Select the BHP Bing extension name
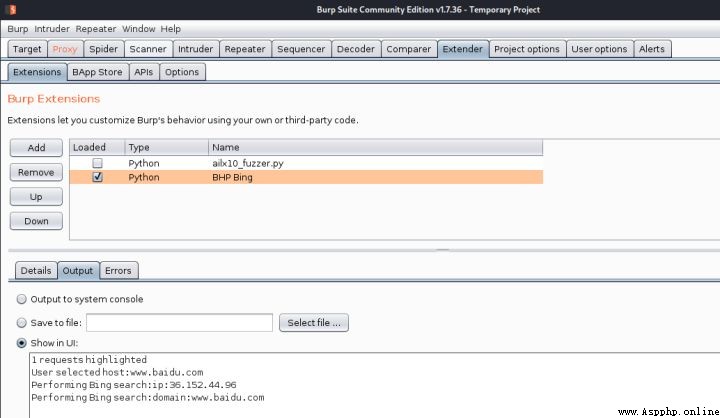 click(x=232, y=177)
